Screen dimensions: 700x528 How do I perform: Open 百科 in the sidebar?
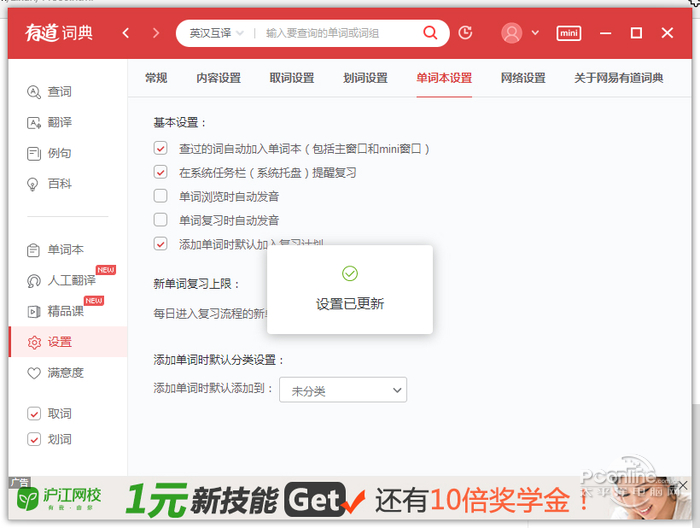click(49, 184)
